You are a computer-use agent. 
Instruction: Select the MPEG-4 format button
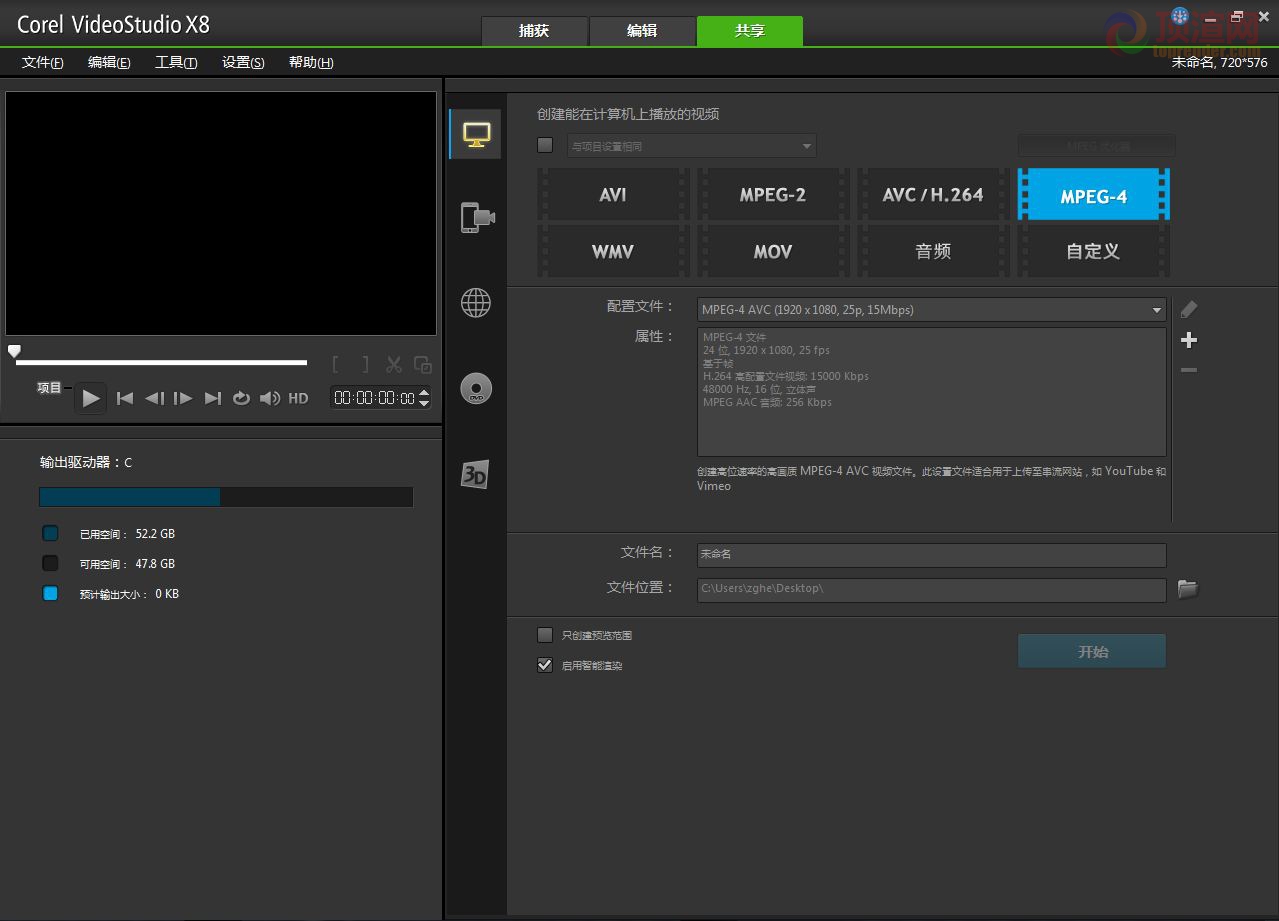1094,195
